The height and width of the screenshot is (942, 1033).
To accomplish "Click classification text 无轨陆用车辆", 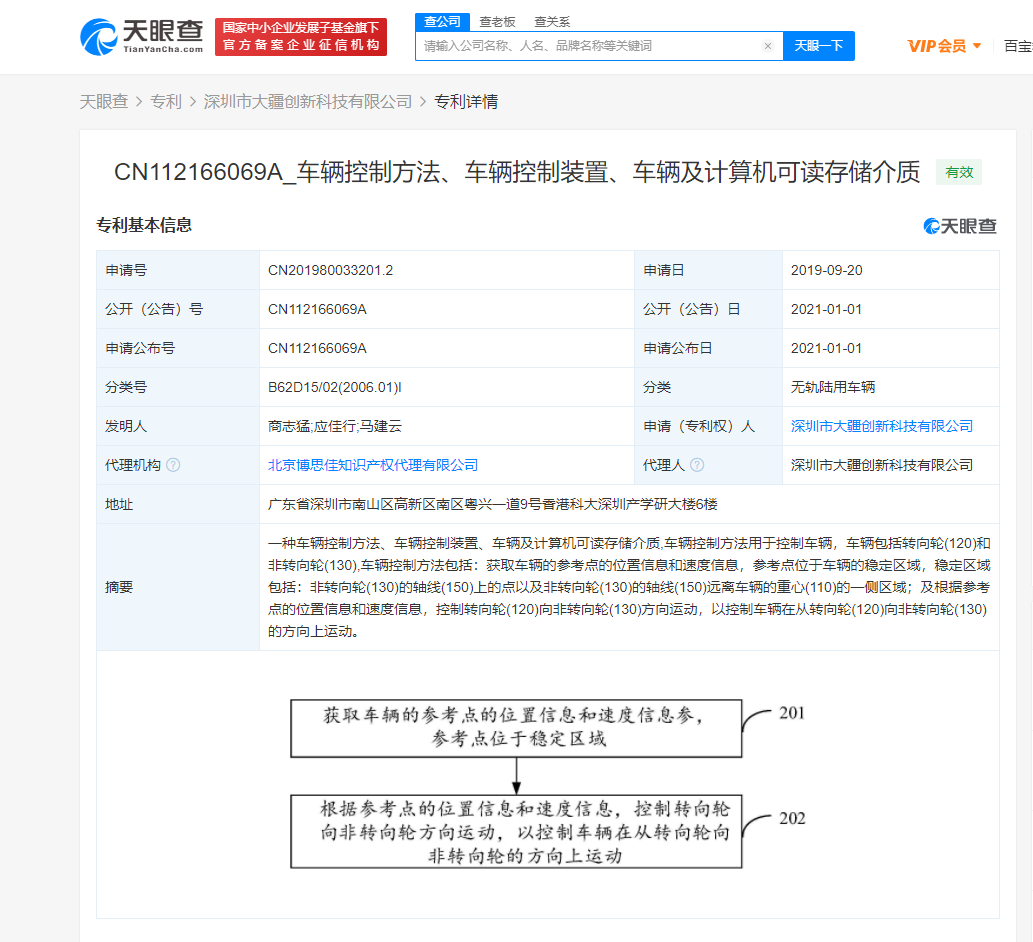I will pos(833,387).
